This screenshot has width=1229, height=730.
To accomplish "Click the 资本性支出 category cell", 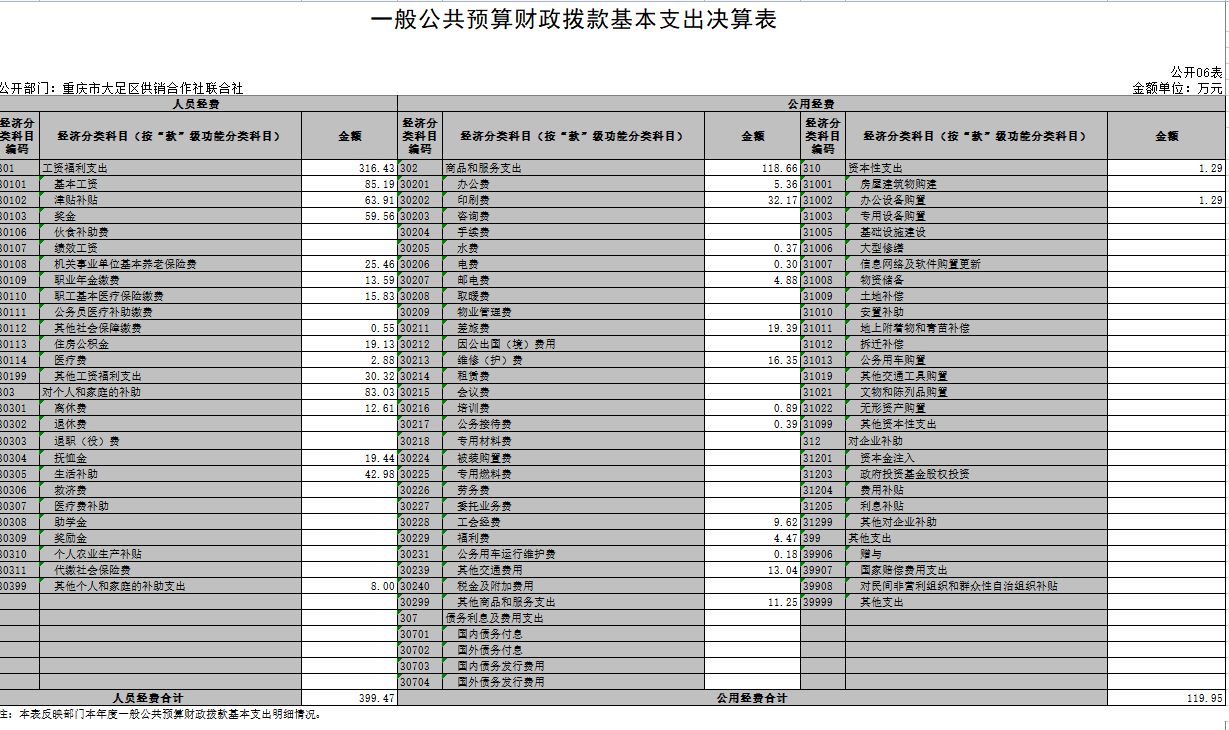I will (976, 168).
